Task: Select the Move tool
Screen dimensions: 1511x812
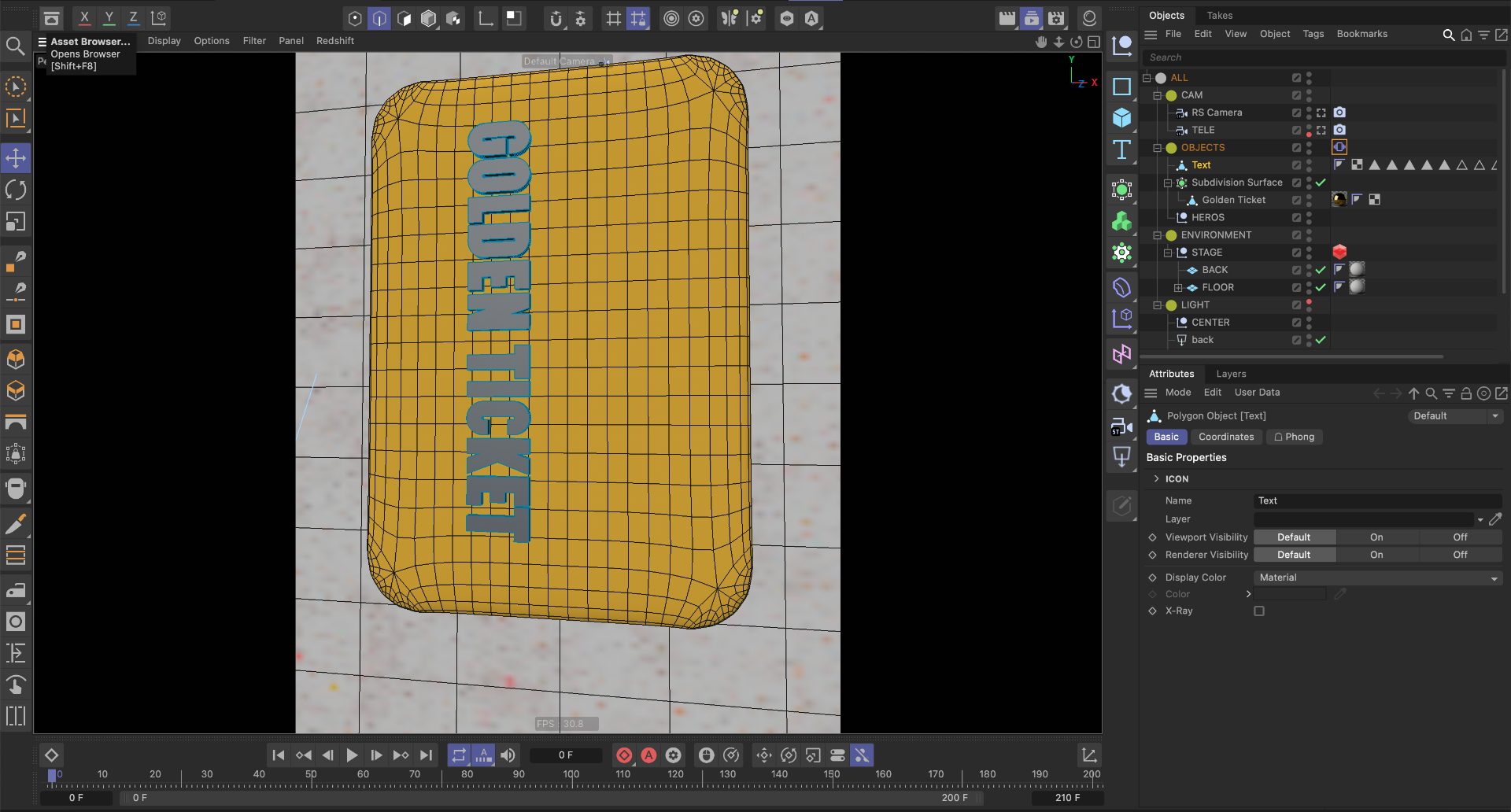Action: [x=16, y=158]
